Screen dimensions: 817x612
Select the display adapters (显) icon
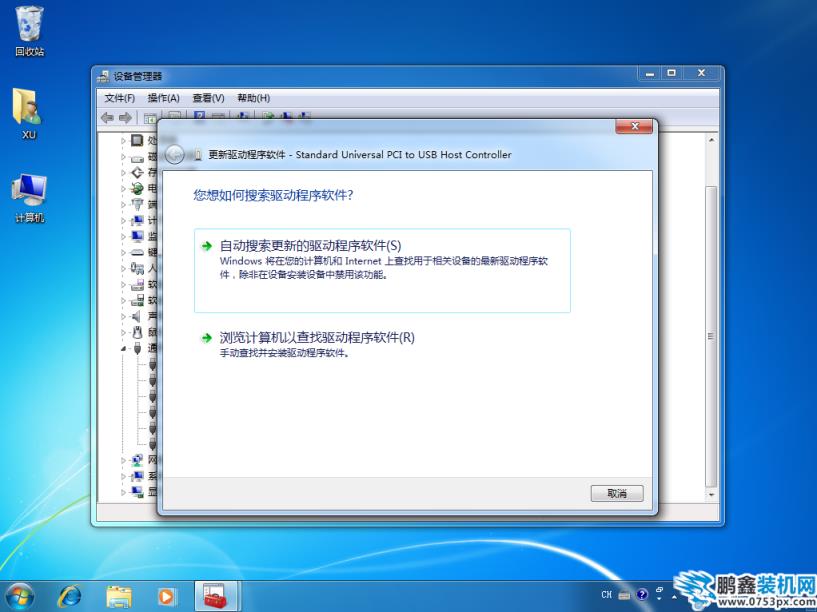[137, 492]
